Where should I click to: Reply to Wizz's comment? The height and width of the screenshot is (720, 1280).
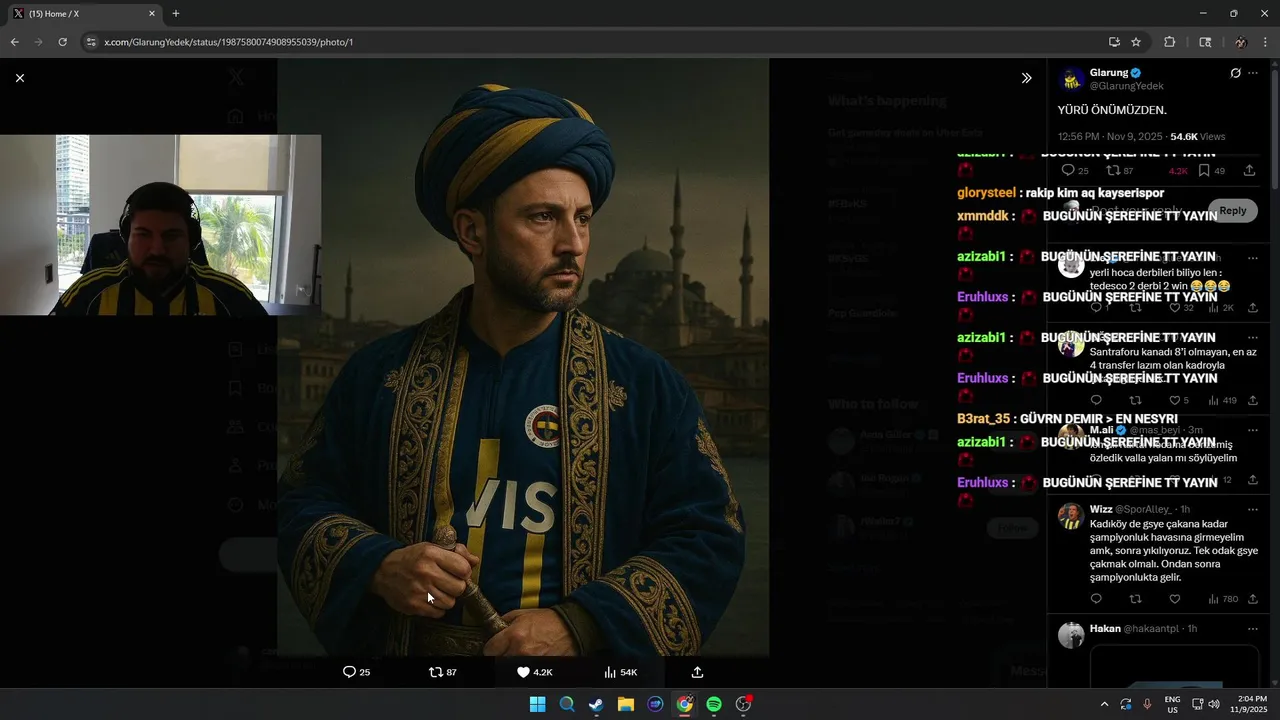[x=1096, y=599]
